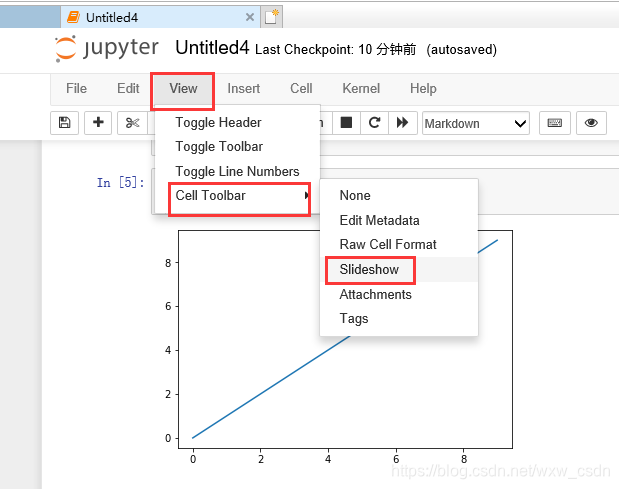This screenshot has height=489, width=619.
Task: Choose Toggle Toolbar from View menu
Action: pos(237,147)
